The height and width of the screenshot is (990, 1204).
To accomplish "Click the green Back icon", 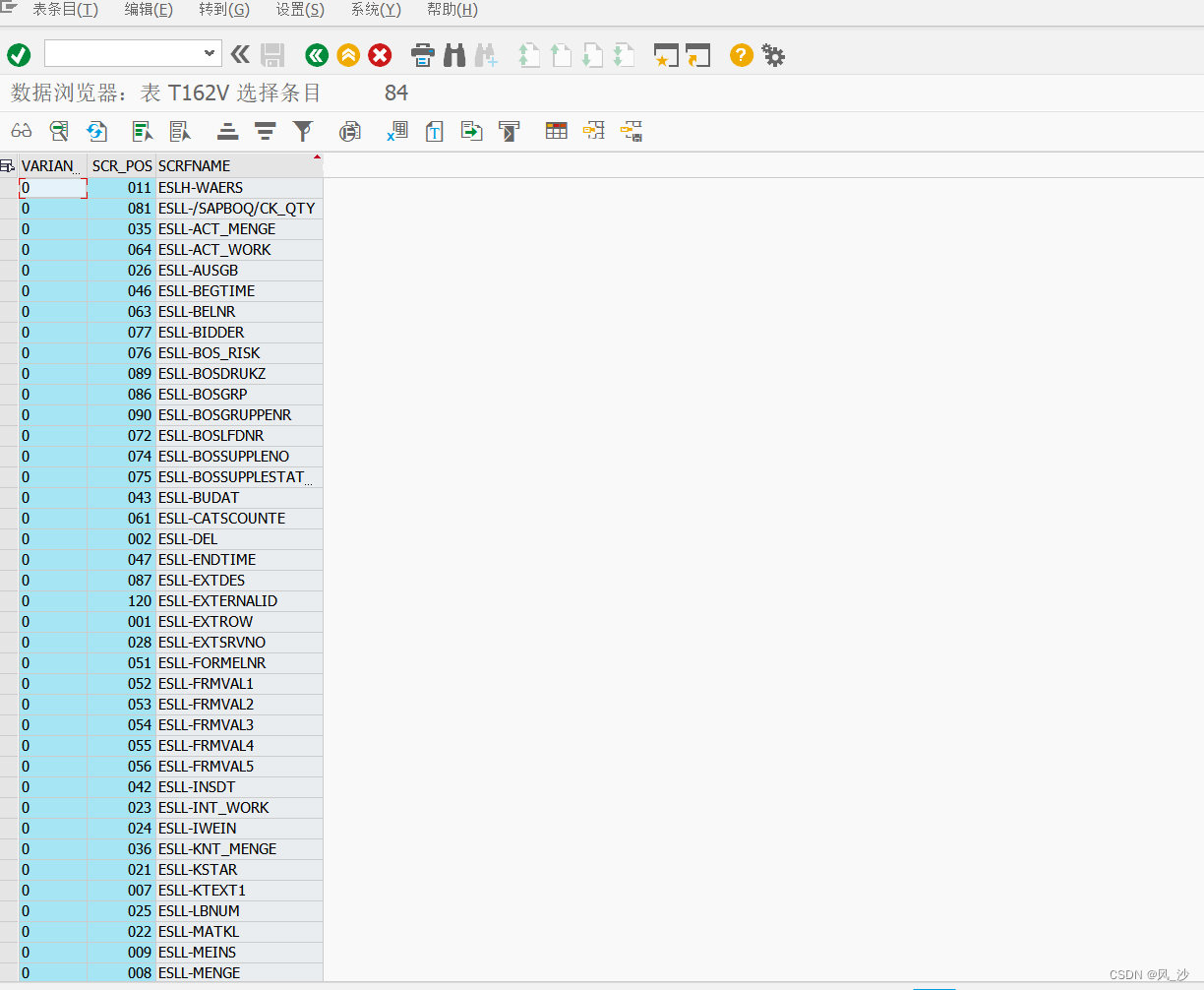I will click(x=317, y=55).
